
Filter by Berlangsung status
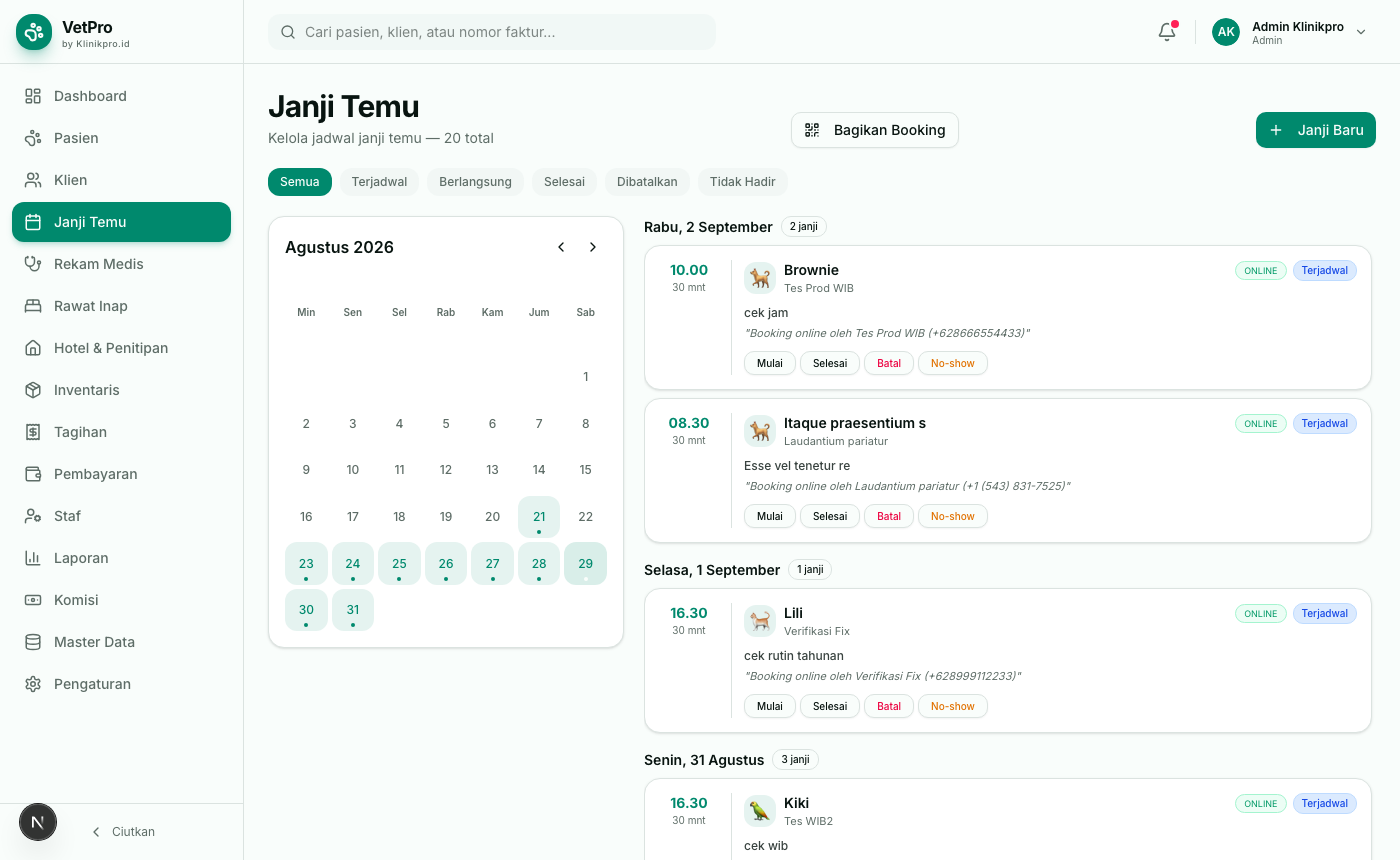click(x=475, y=182)
